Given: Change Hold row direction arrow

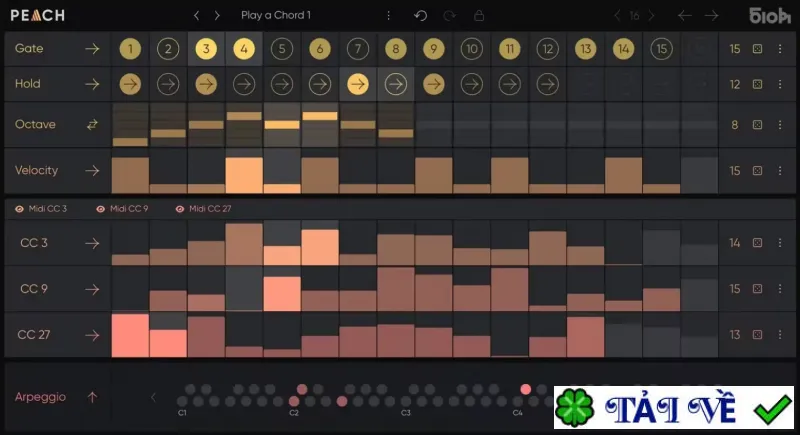Looking at the screenshot, I should (92, 84).
